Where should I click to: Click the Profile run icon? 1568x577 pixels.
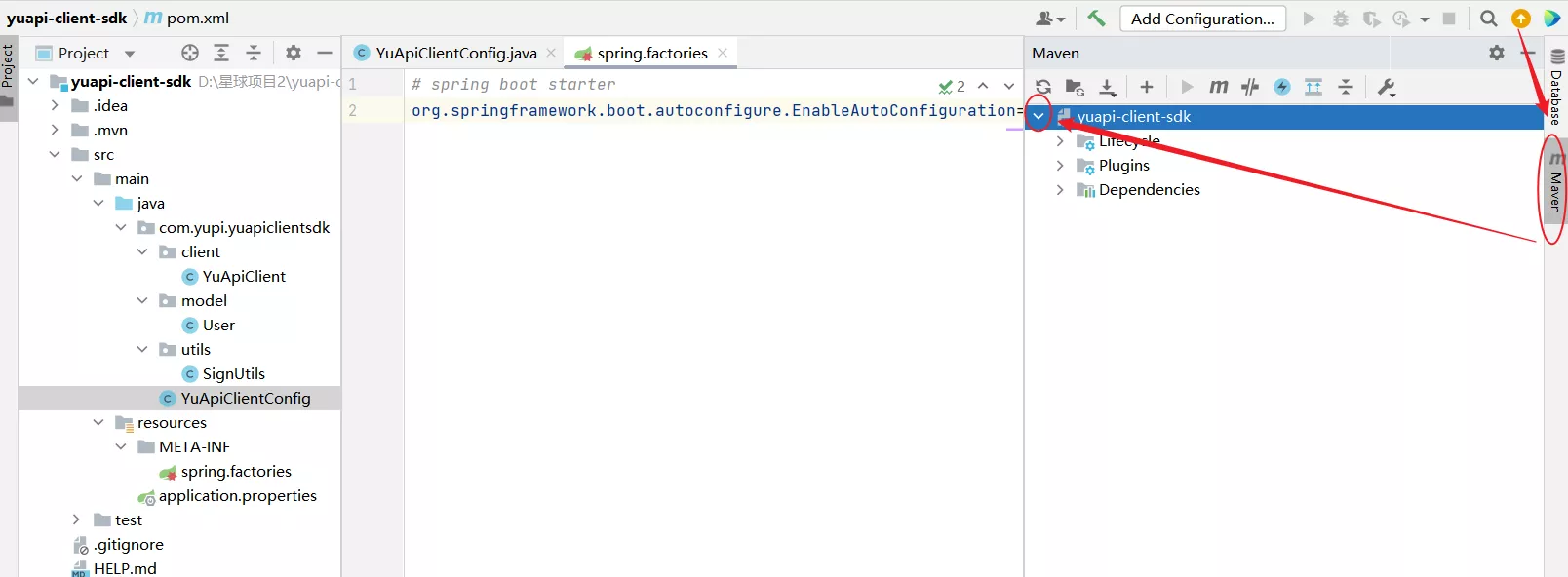click(1401, 19)
